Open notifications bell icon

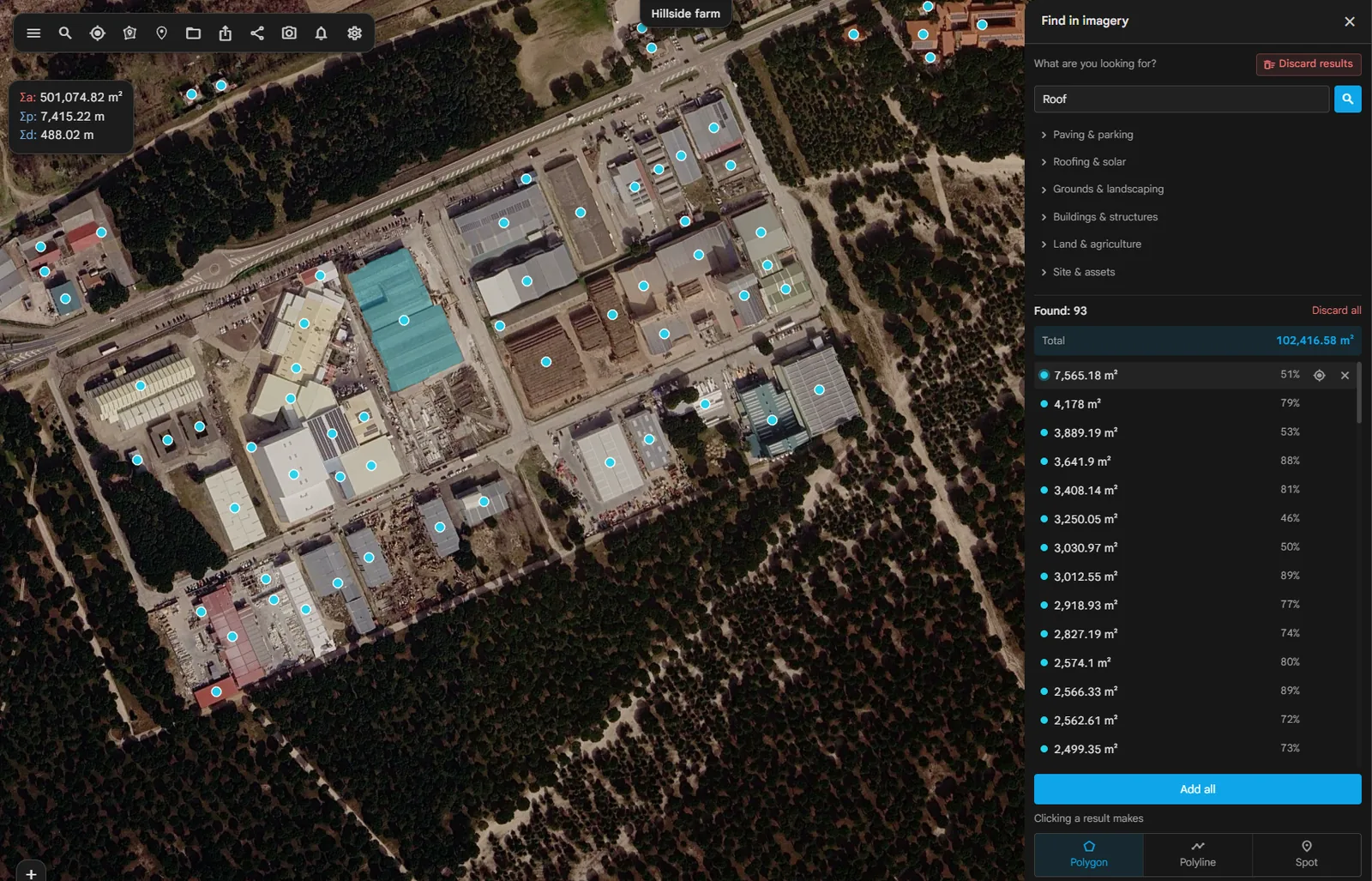pyautogui.click(x=321, y=33)
